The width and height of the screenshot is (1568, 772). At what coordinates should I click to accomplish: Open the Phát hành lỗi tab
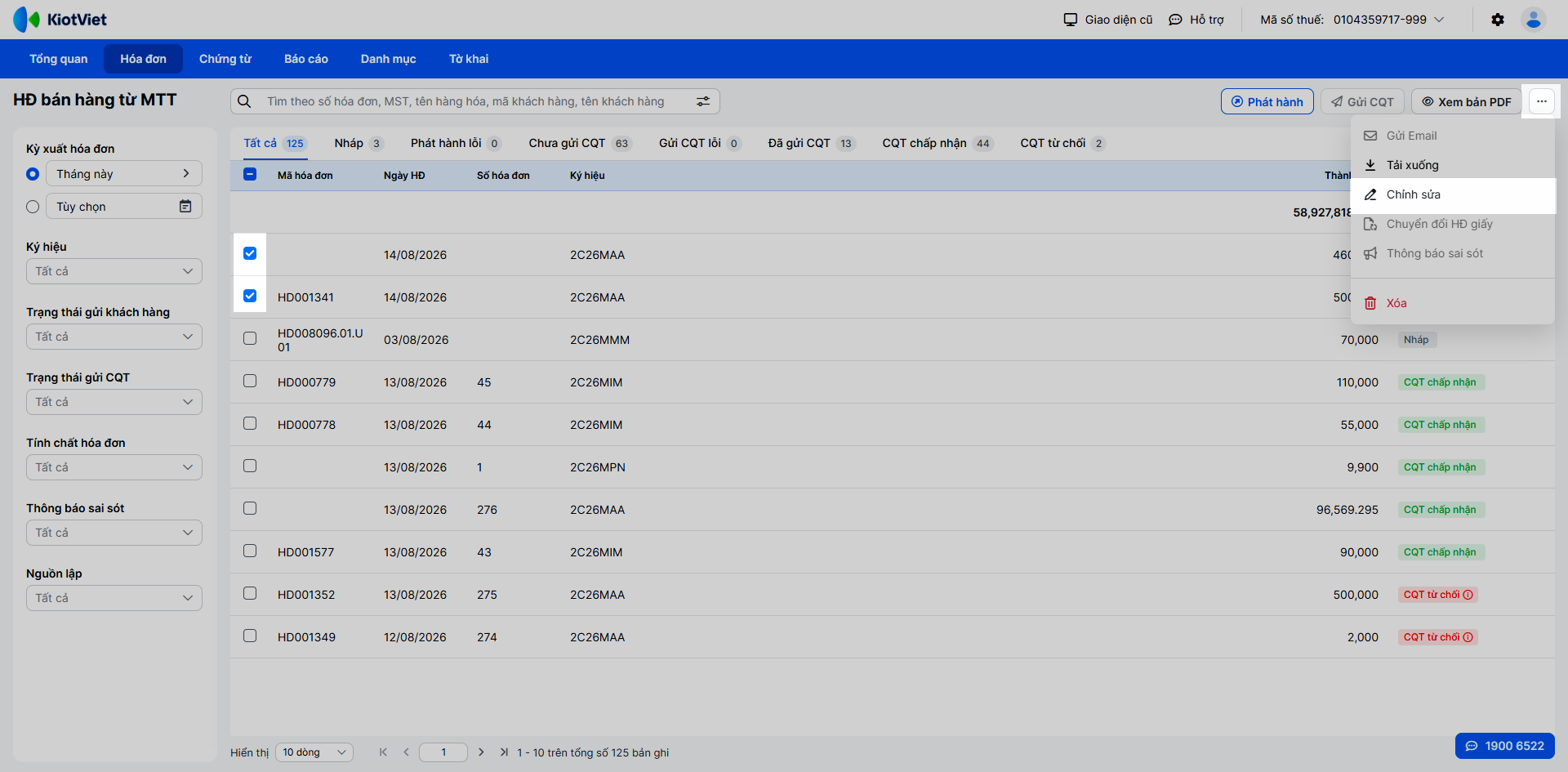[456, 143]
